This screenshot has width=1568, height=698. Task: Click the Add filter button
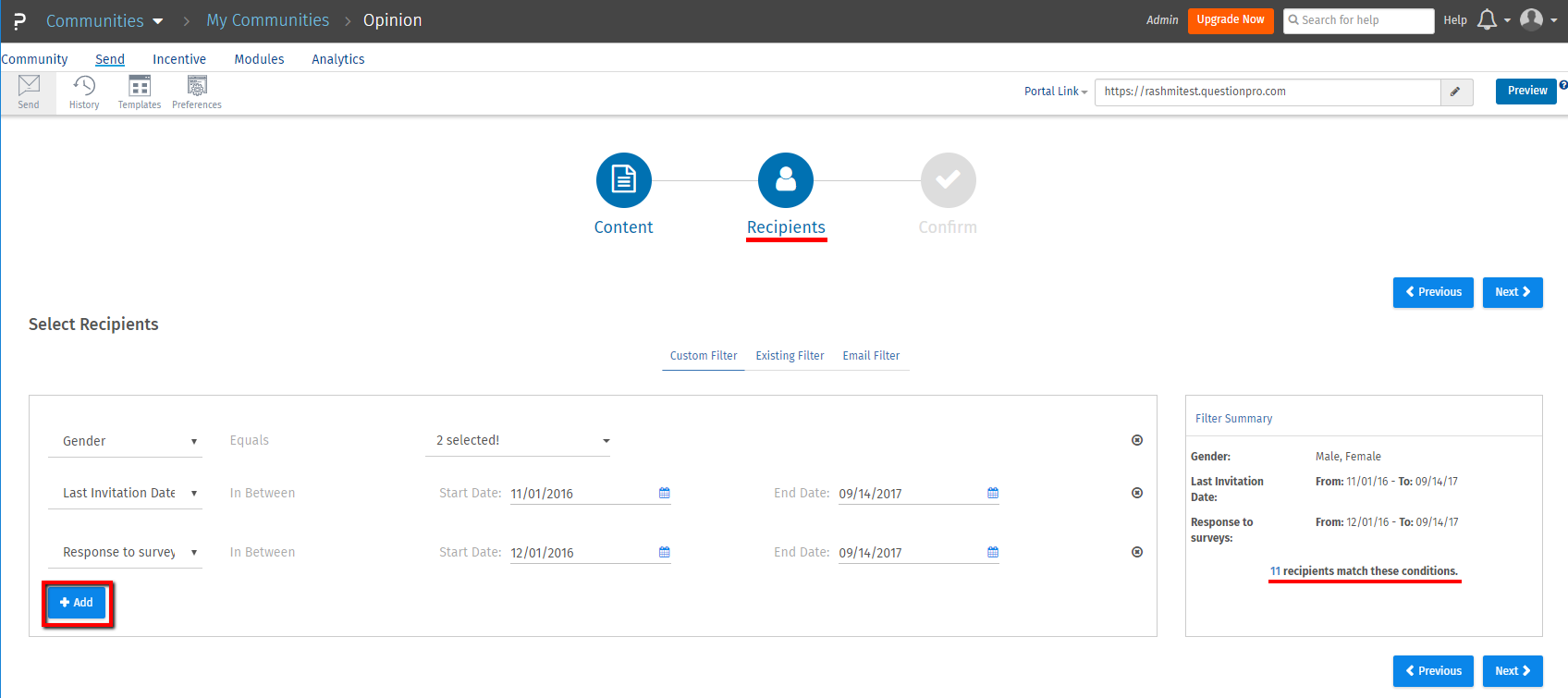77,603
